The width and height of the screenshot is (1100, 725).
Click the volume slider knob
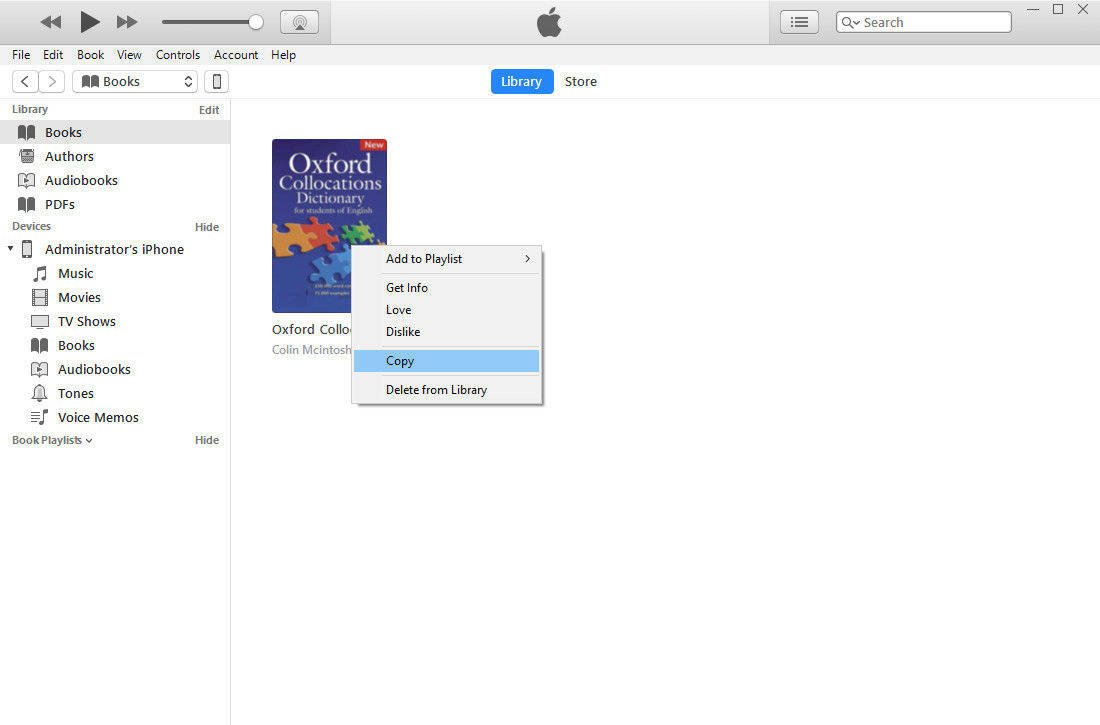point(256,22)
